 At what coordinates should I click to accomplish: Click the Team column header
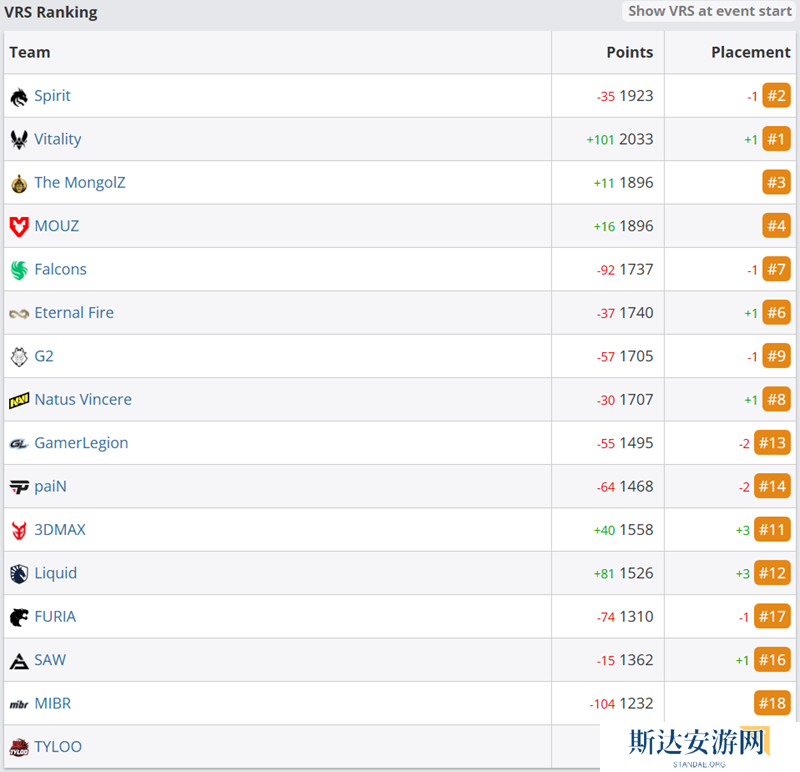point(30,52)
